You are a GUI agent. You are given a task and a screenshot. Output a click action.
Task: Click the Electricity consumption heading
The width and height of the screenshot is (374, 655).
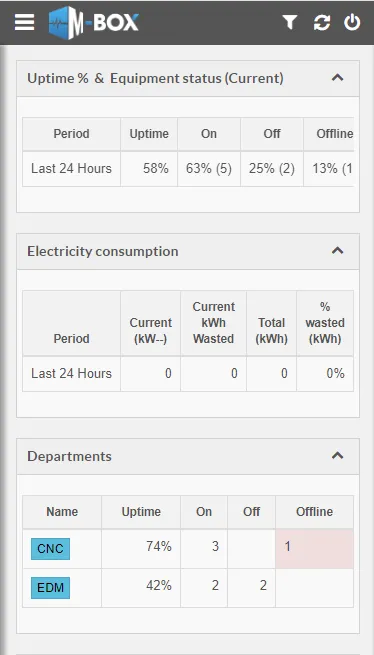(x=103, y=251)
